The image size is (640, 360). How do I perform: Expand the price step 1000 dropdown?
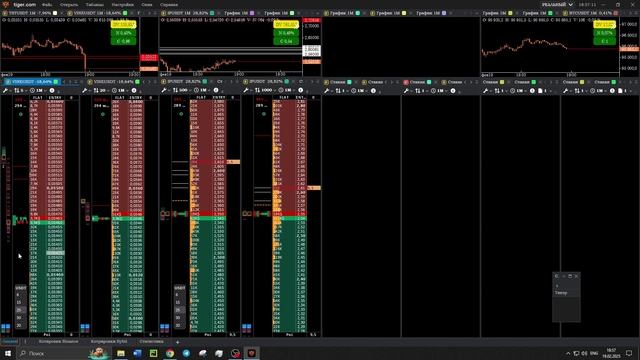pyautogui.click(x=265, y=90)
